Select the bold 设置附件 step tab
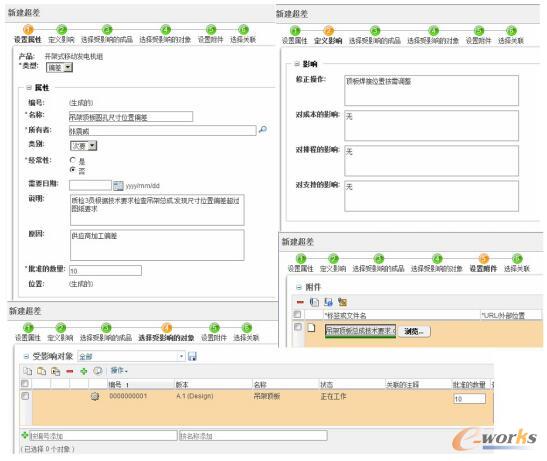 point(483,269)
